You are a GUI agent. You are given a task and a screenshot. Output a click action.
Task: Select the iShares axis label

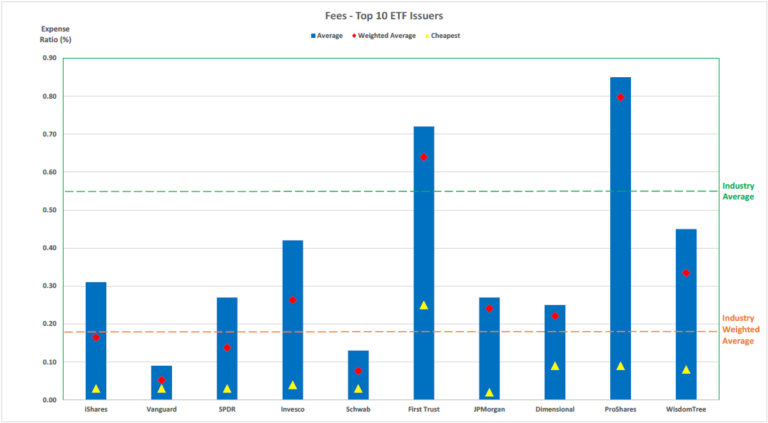(x=96, y=409)
